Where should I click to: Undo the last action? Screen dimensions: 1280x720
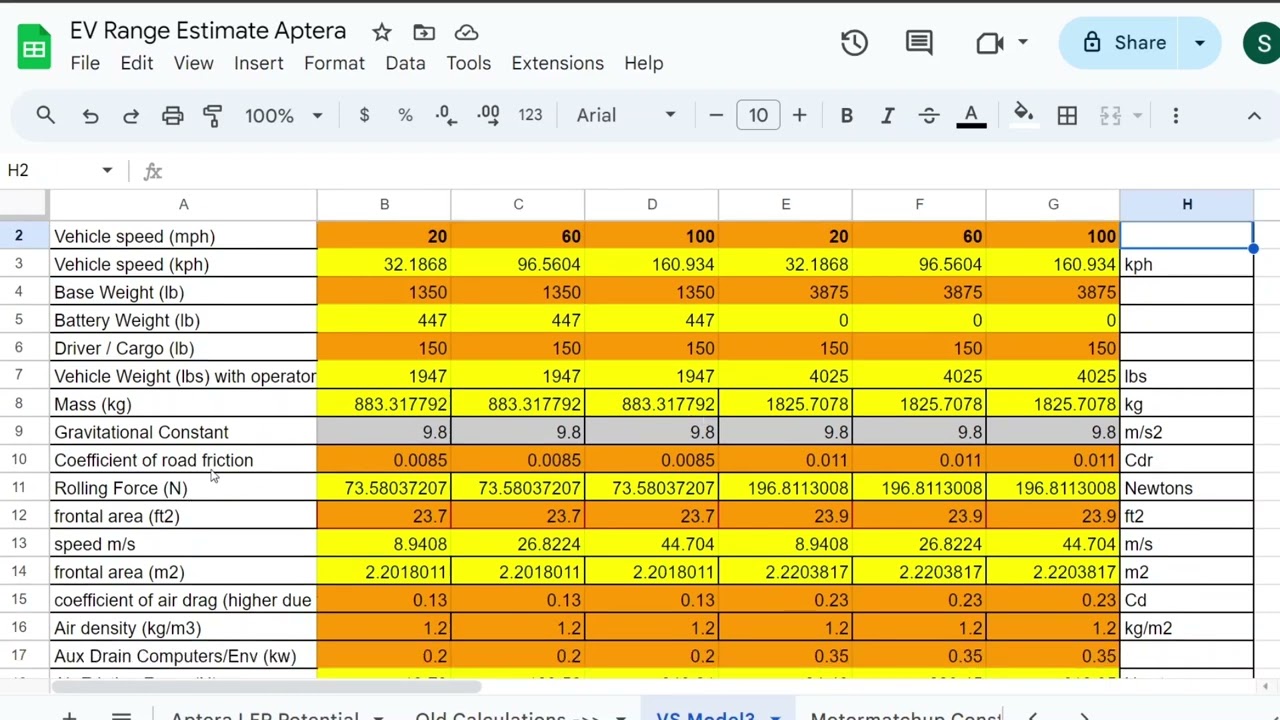coord(90,115)
